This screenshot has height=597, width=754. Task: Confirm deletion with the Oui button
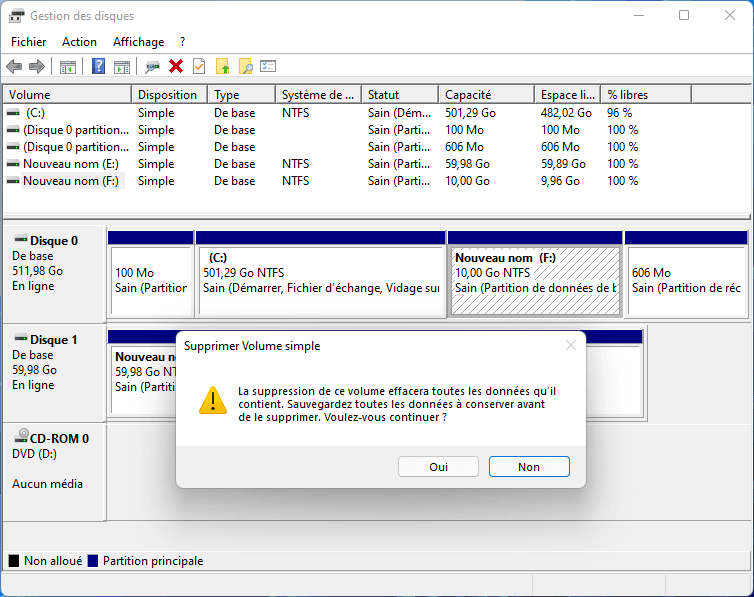tap(438, 467)
